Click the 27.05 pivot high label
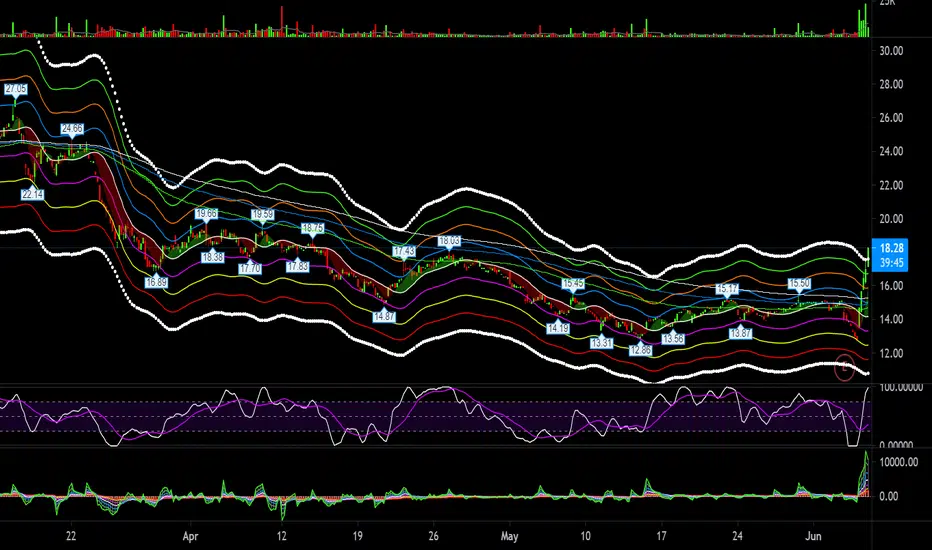The height and width of the screenshot is (550, 932). 16,89
